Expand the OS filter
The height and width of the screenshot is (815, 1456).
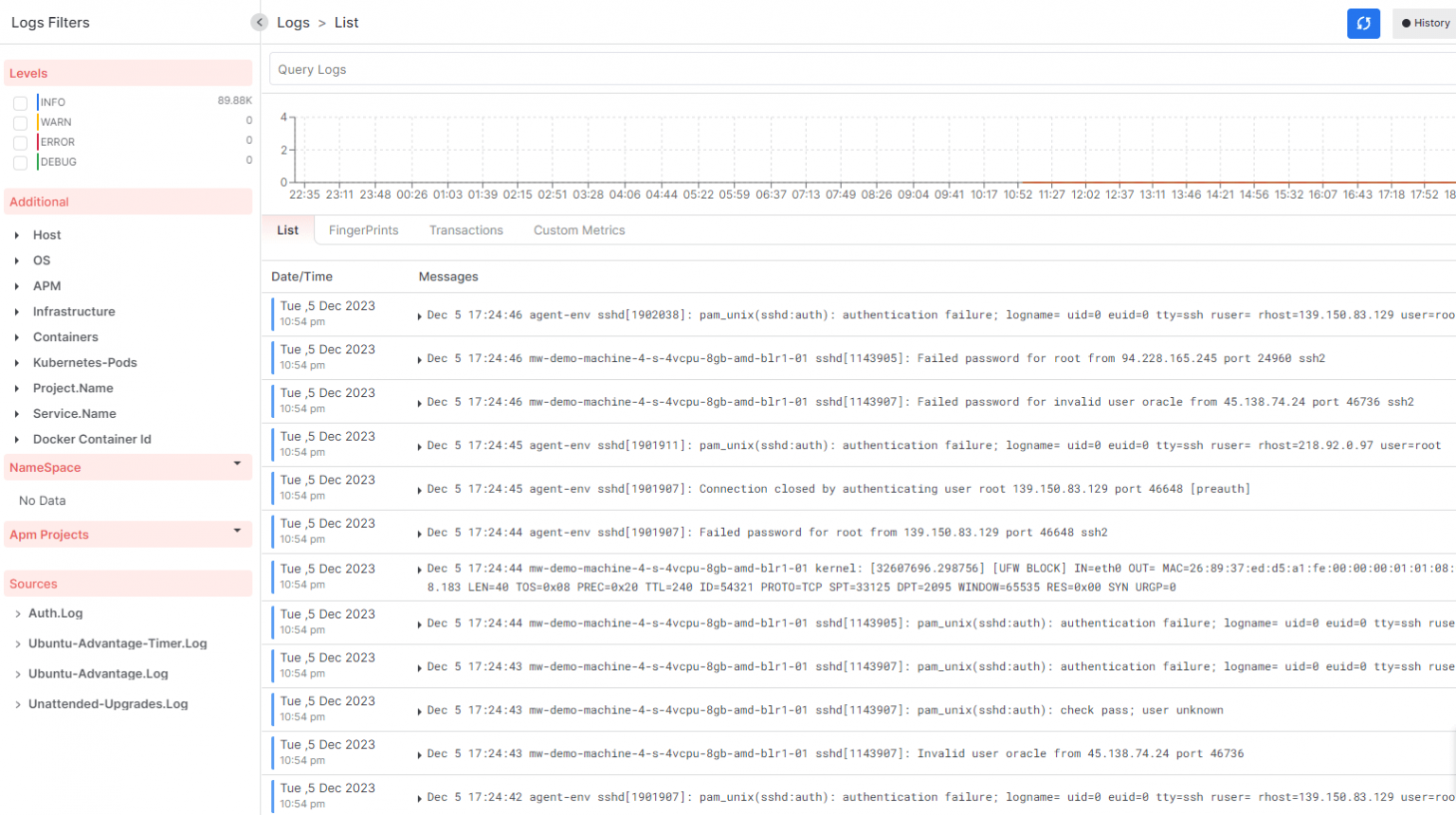pos(17,261)
